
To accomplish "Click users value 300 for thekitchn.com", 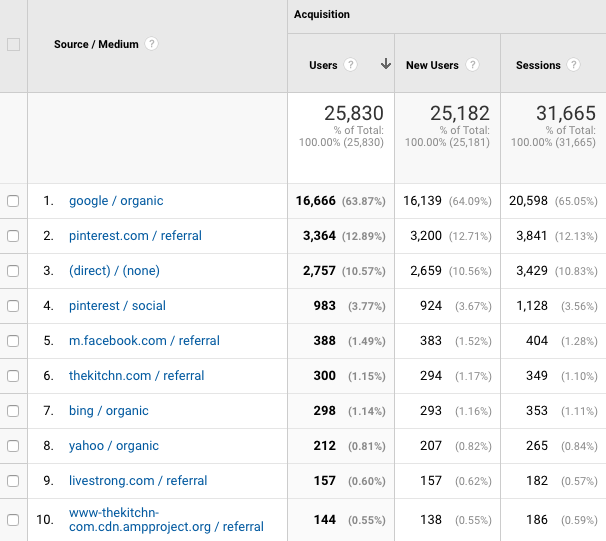I will [325, 376].
